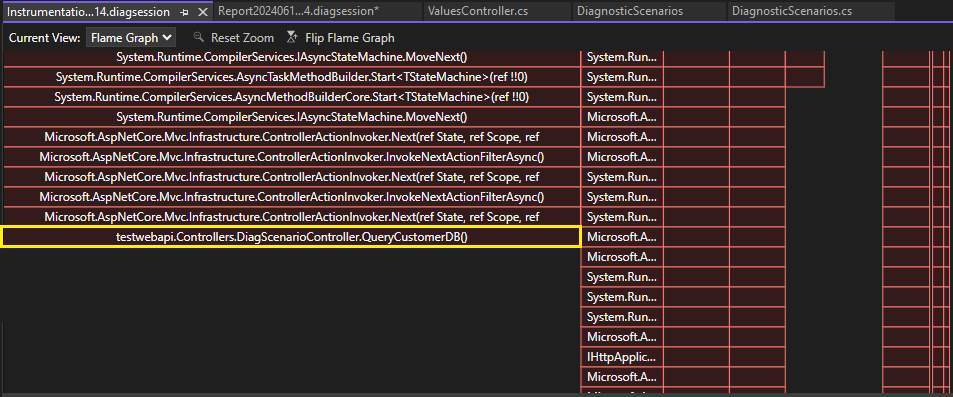The height and width of the screenshot is (397, 953).
Task: Select the IAsyncStateMachine.MoveNext() frame below AsyncMethodBuilderCore.Start
Action: tap(292, 117)
